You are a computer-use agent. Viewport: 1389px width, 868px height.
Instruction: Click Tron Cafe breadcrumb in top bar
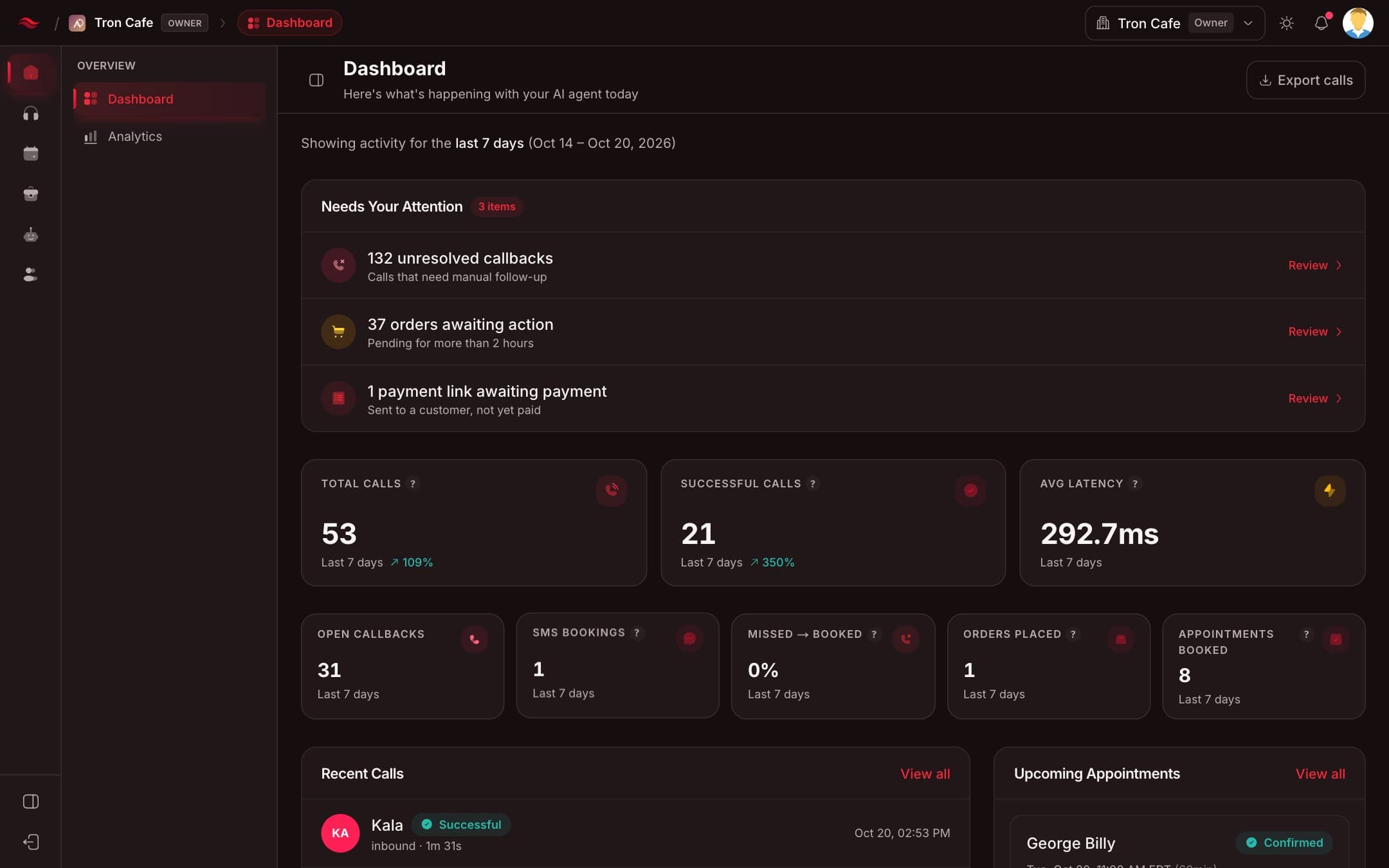tap(123, 23)
